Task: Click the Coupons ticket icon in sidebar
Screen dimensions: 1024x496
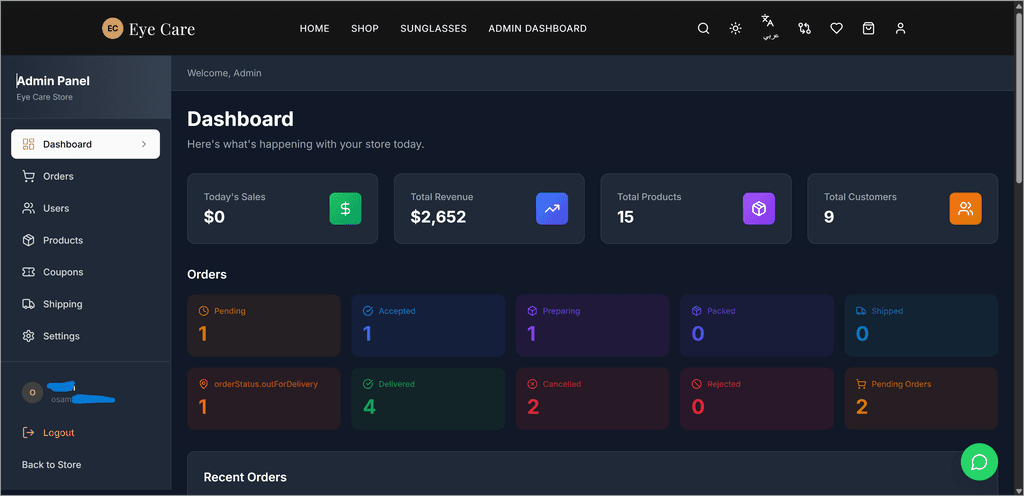Action: point(29,272)
